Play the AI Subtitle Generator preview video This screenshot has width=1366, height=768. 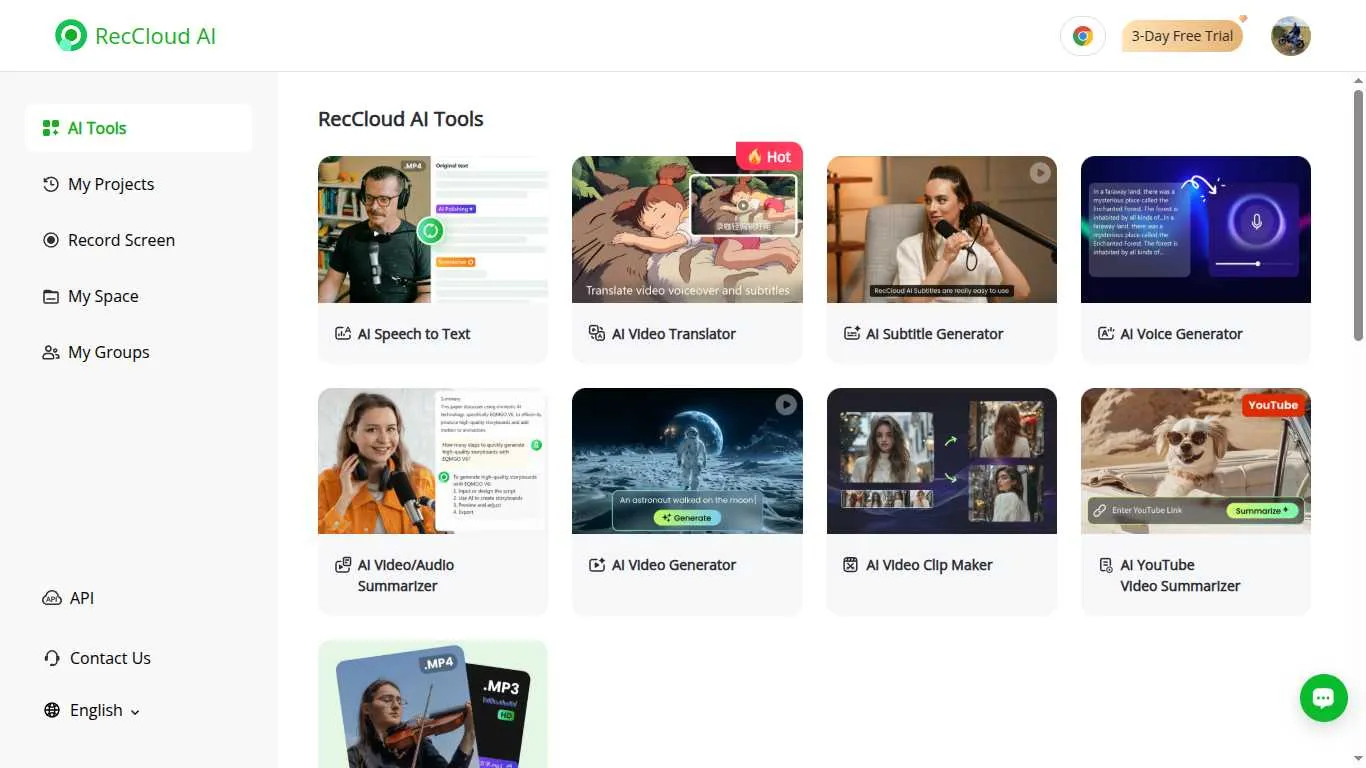[x=1040, y=173]
